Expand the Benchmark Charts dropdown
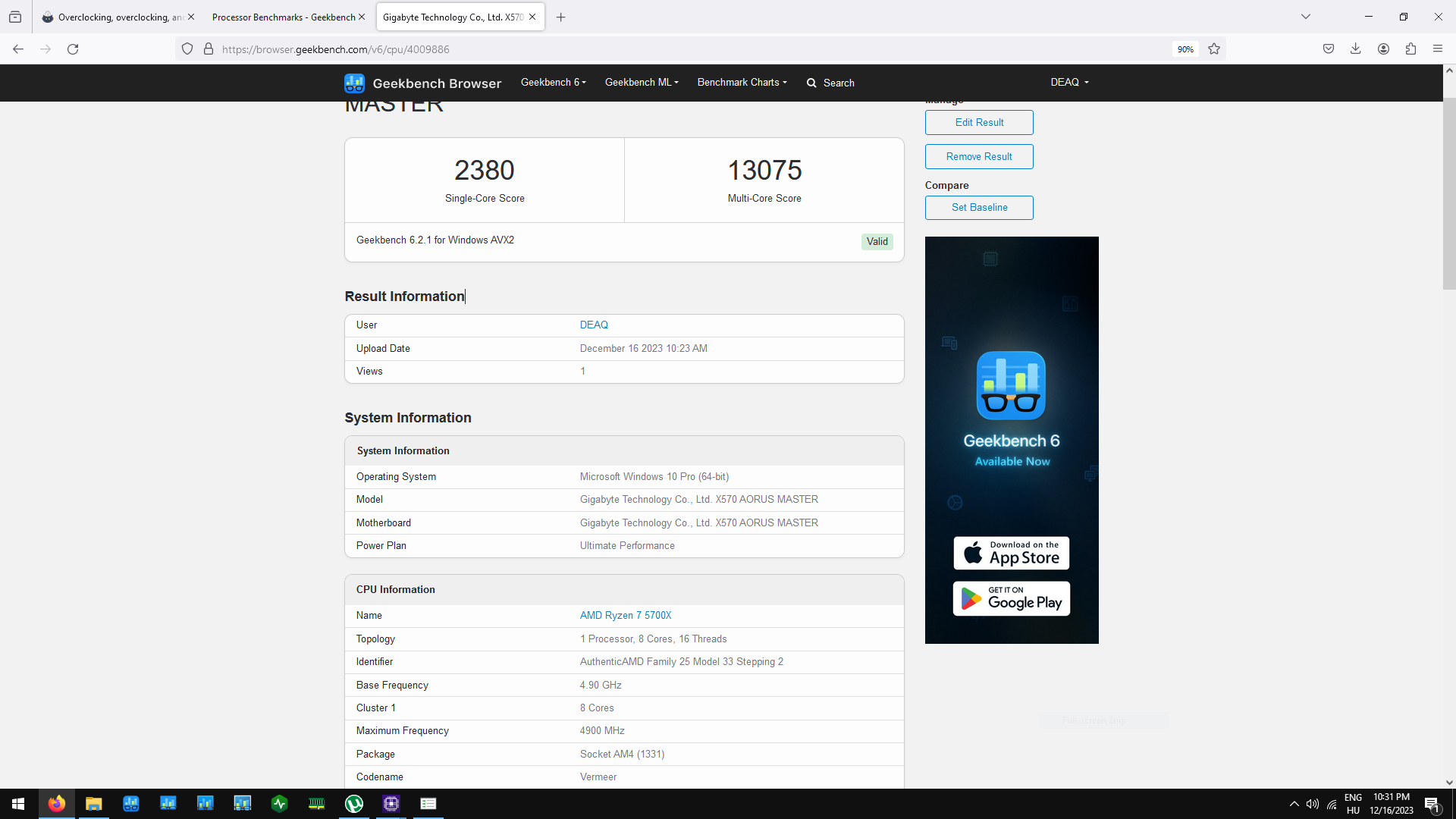This screenshot has width=1456, height=819. 742,83
